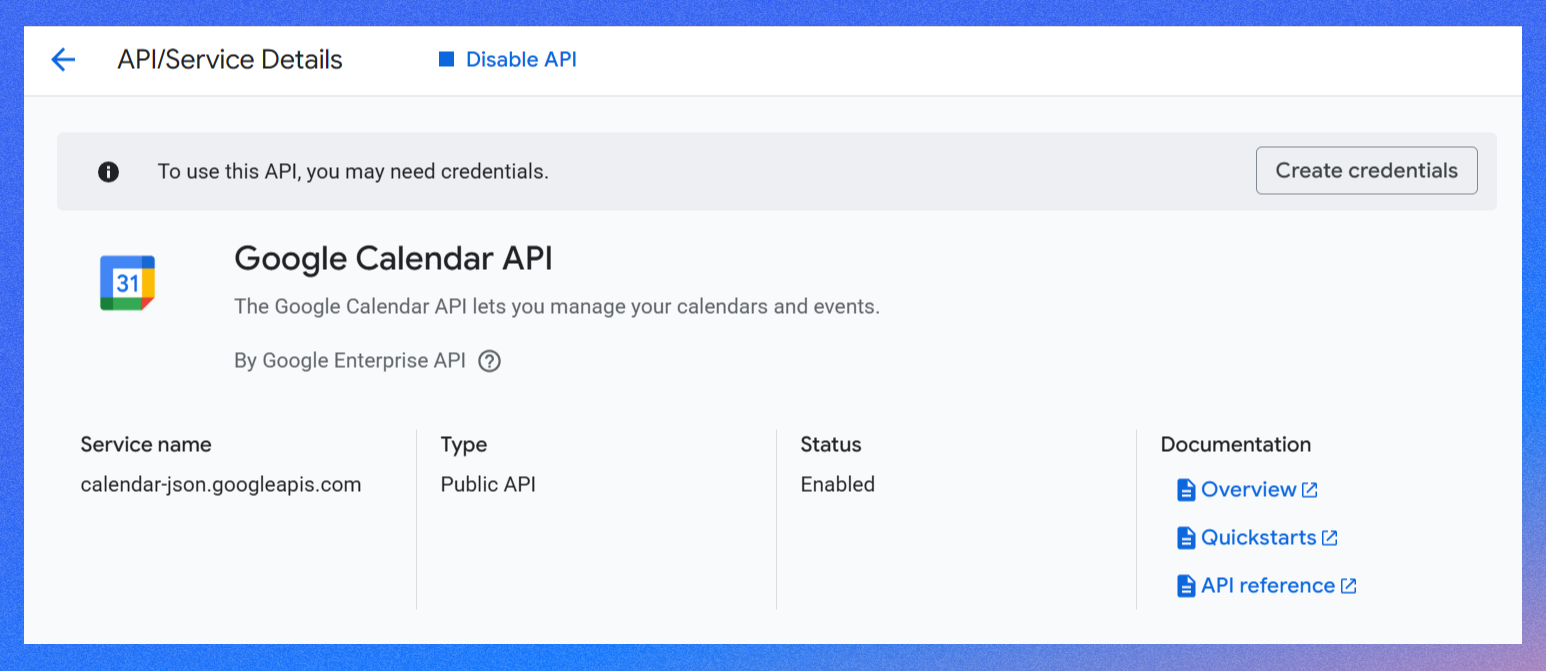This screenshot has height=671, width=1547.
Task: Click the API/Service Details page title
Action: tap(230, 60)
